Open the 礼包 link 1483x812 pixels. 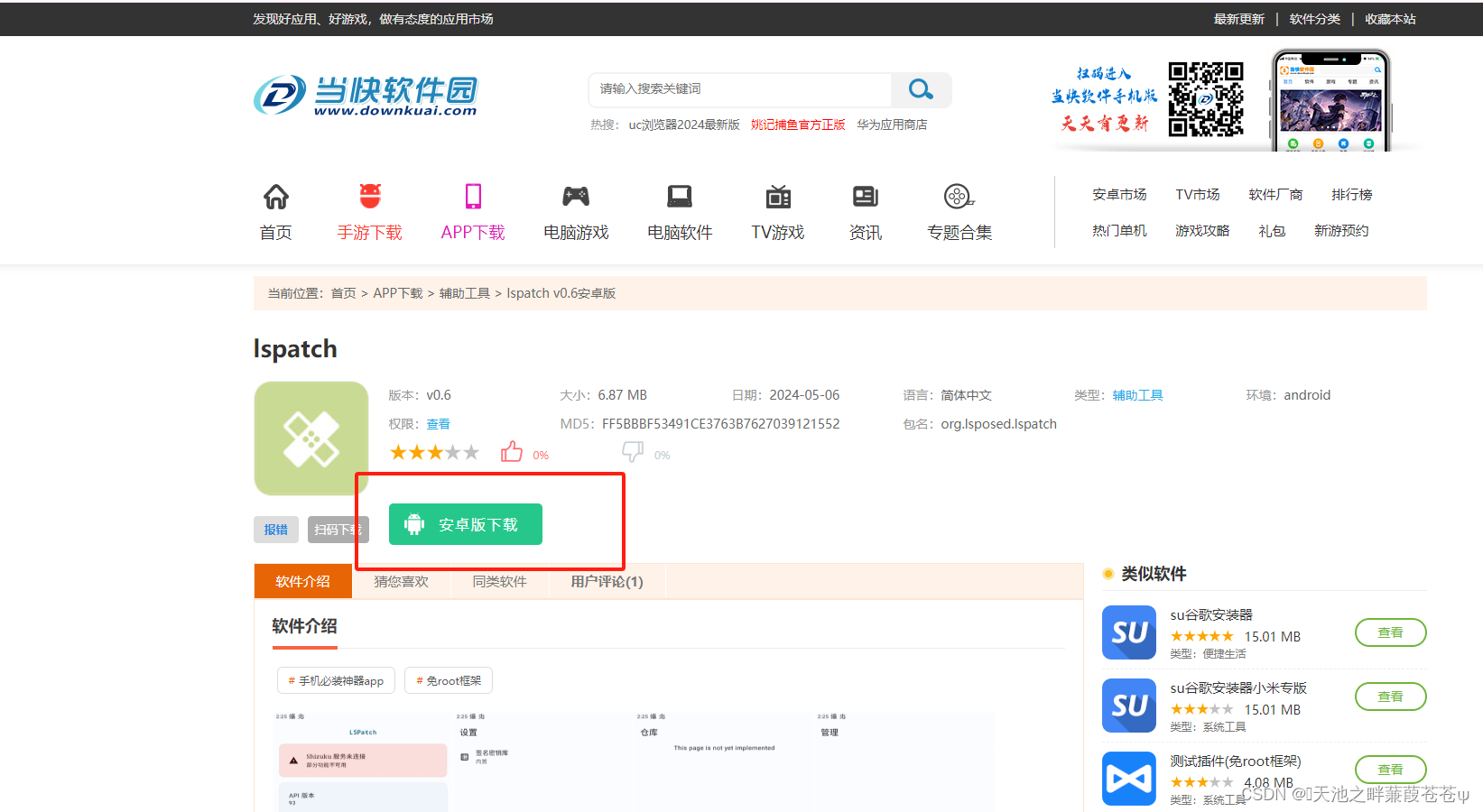1272,231
